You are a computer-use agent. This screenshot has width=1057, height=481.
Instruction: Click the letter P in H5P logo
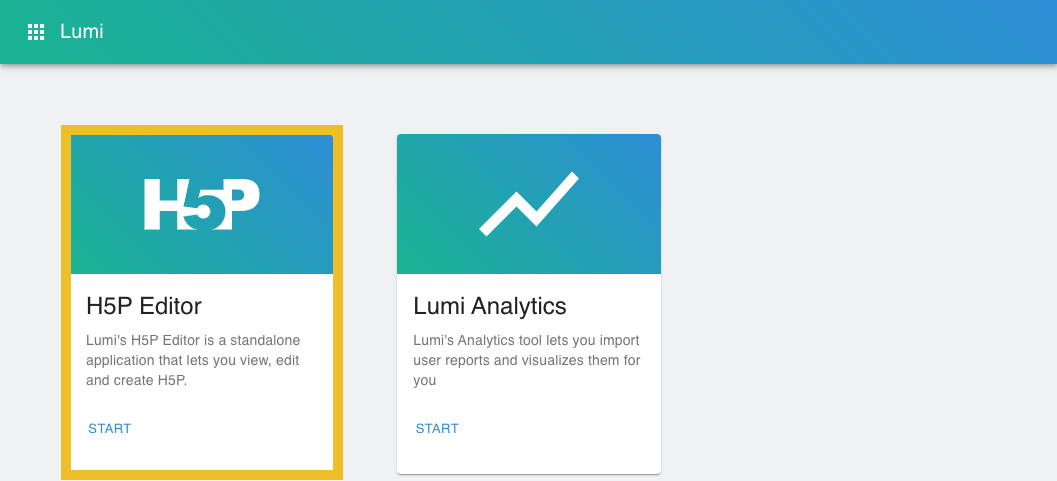click(x=240, y=200)
